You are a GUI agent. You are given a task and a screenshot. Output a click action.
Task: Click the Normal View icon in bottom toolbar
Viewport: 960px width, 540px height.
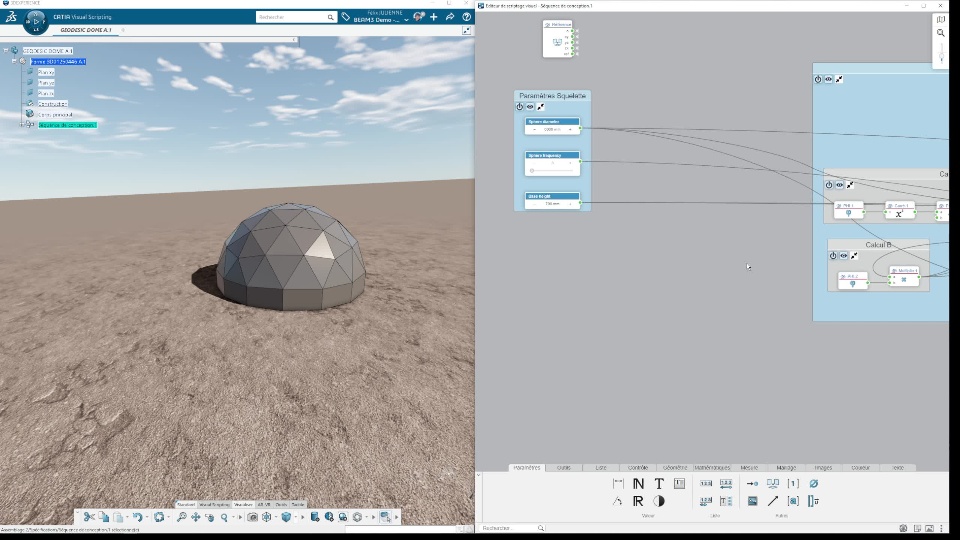pyautogui.click(x=267, y=517)
